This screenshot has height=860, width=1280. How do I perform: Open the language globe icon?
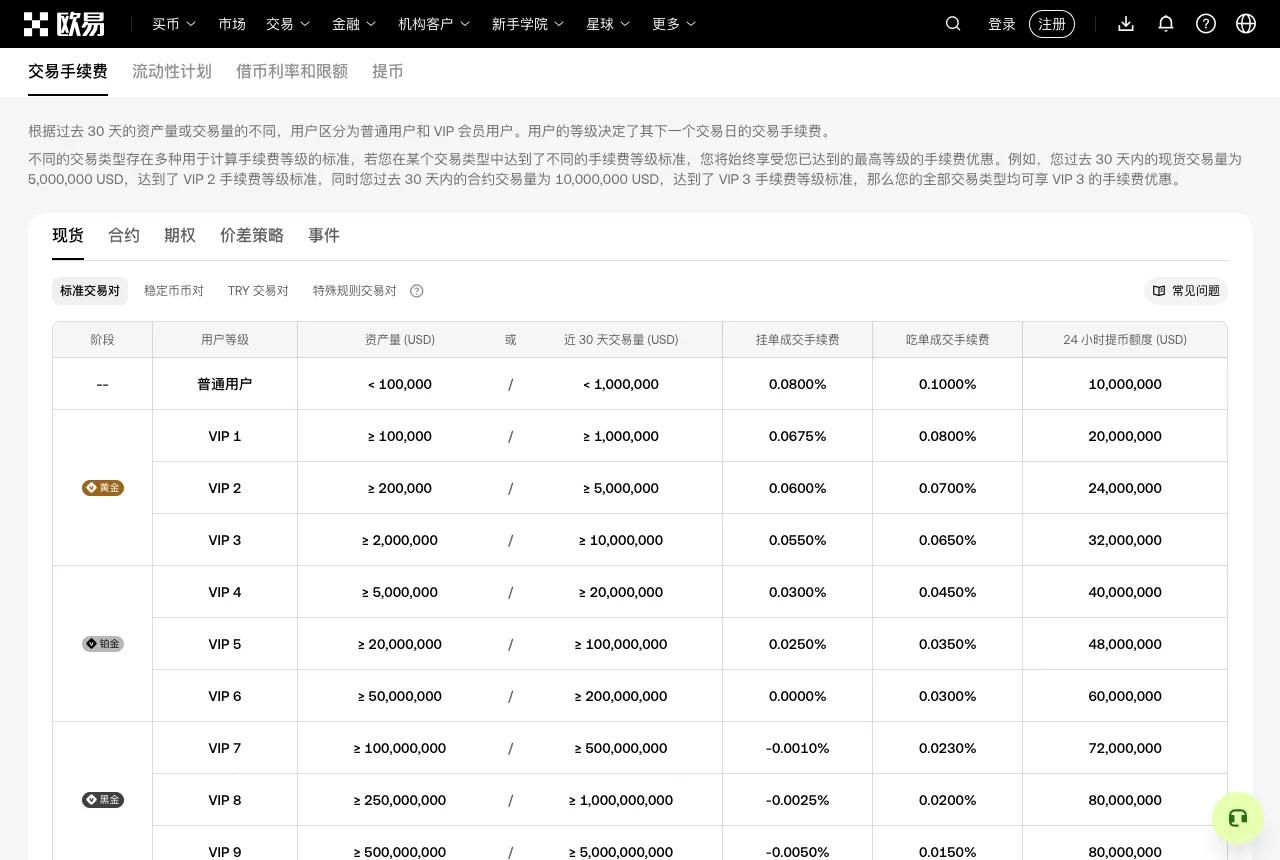(1246, 24)
